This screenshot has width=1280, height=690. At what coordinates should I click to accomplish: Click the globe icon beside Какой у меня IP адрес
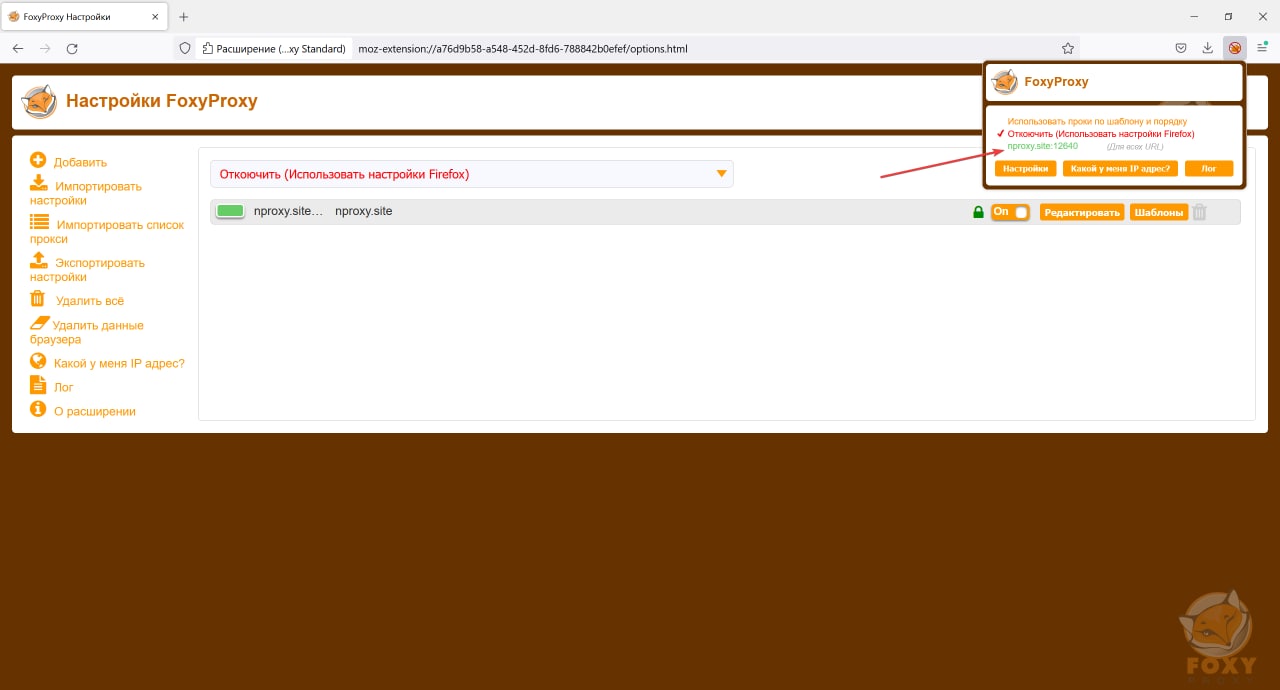pyautogui.click(x=38, y=361)
